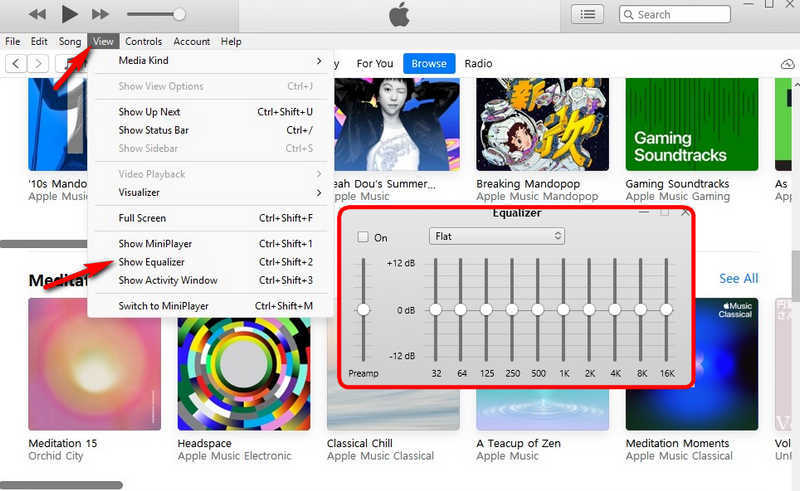Click the Search input field

pos(674,14)
